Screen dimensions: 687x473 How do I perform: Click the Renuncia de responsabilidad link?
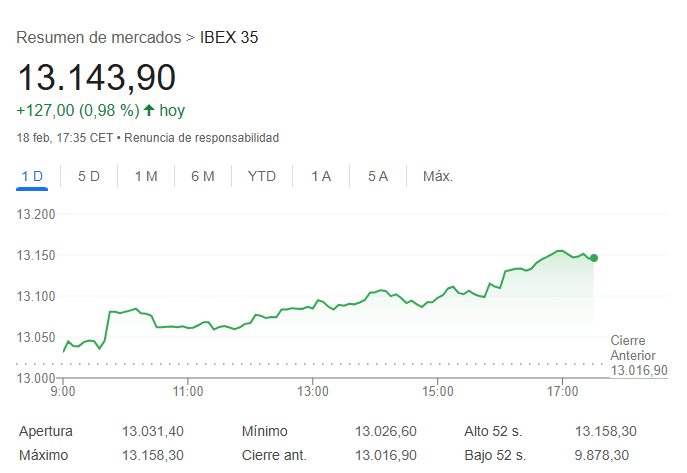tap(202, 137)
